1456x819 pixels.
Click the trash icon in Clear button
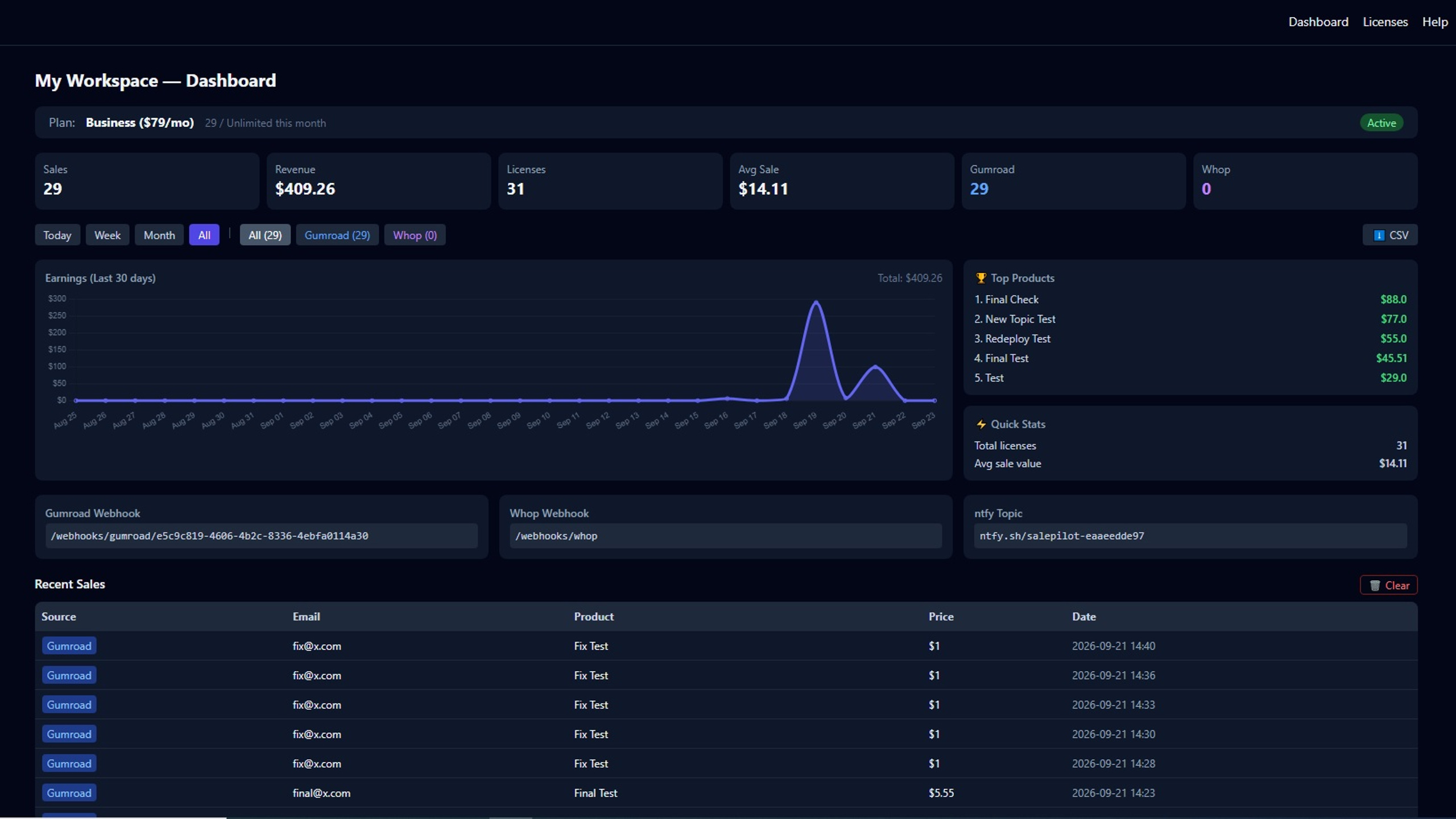point(1375,585)
